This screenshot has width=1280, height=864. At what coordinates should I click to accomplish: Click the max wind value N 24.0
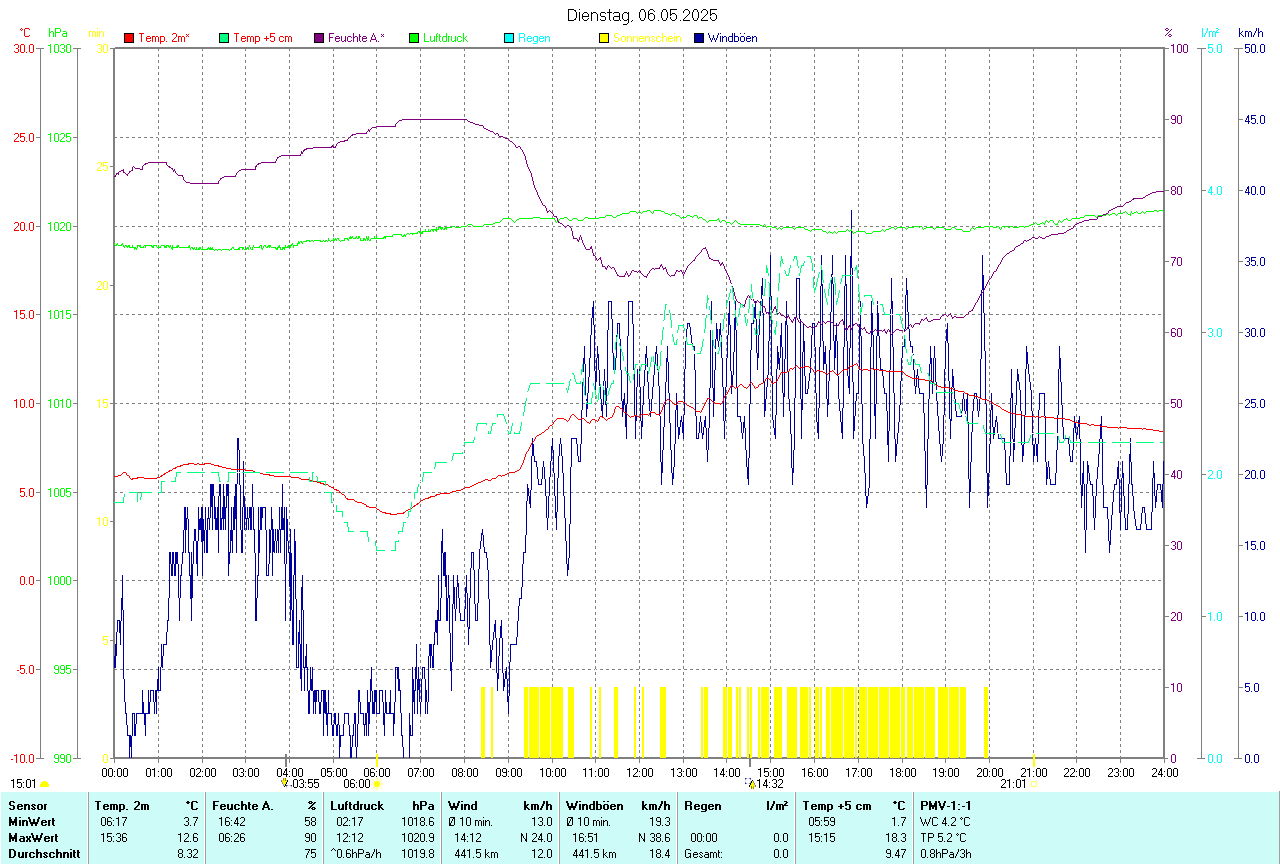coord(536,838)
